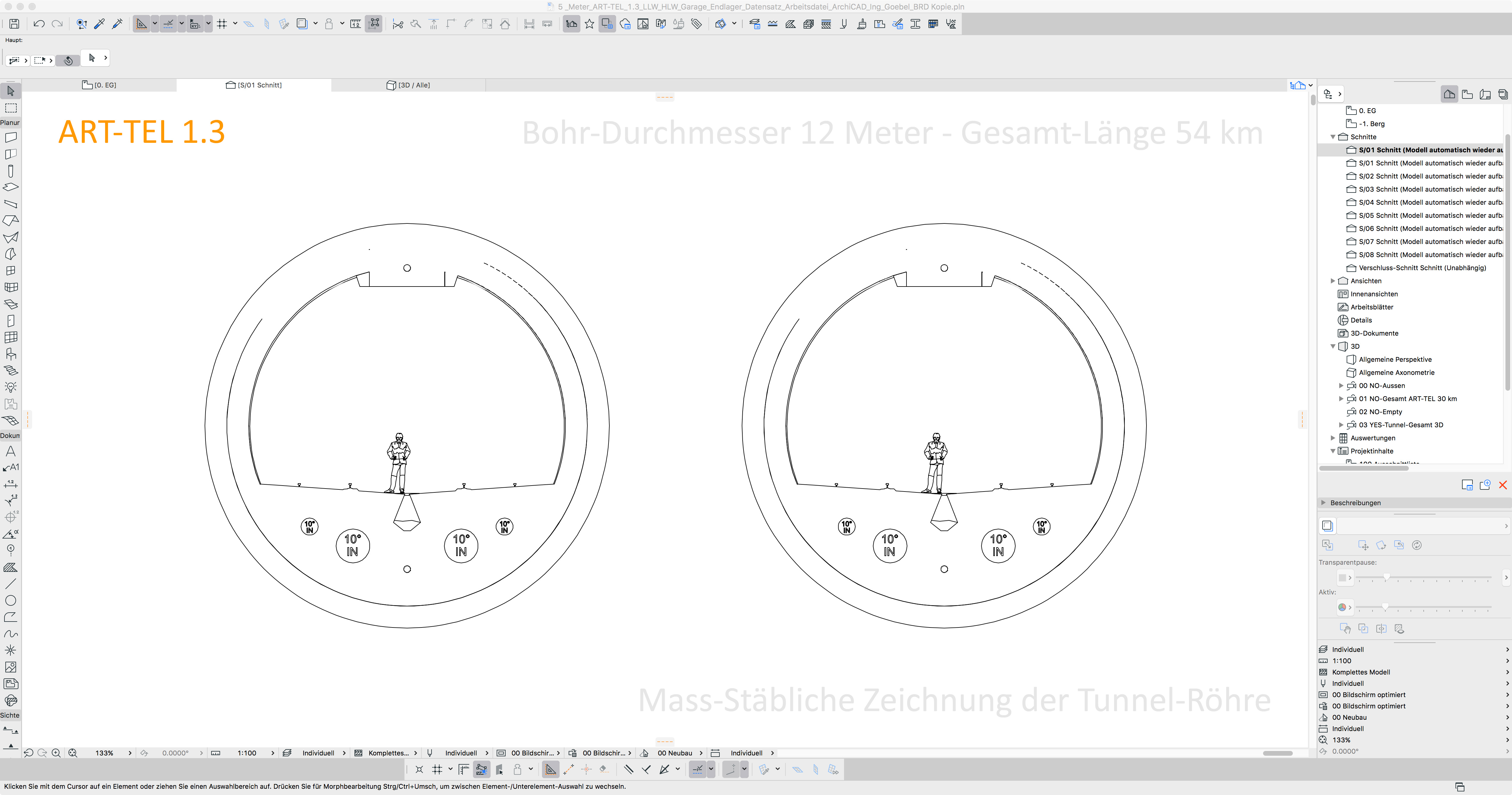Toggle the grid snap icon in the top toolbar
Image resolution: width=1512 pixels, height=795 pixels.
pos(222,24)
